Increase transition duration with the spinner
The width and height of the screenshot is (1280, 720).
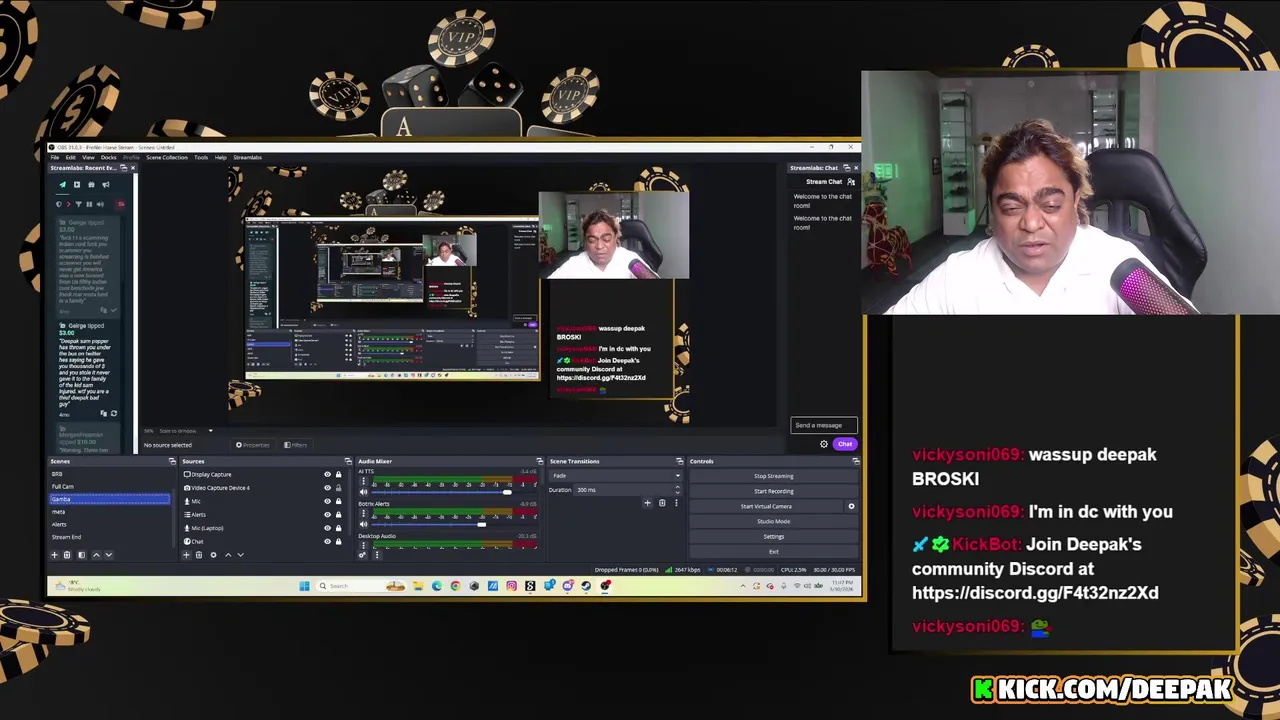point(677,488)
